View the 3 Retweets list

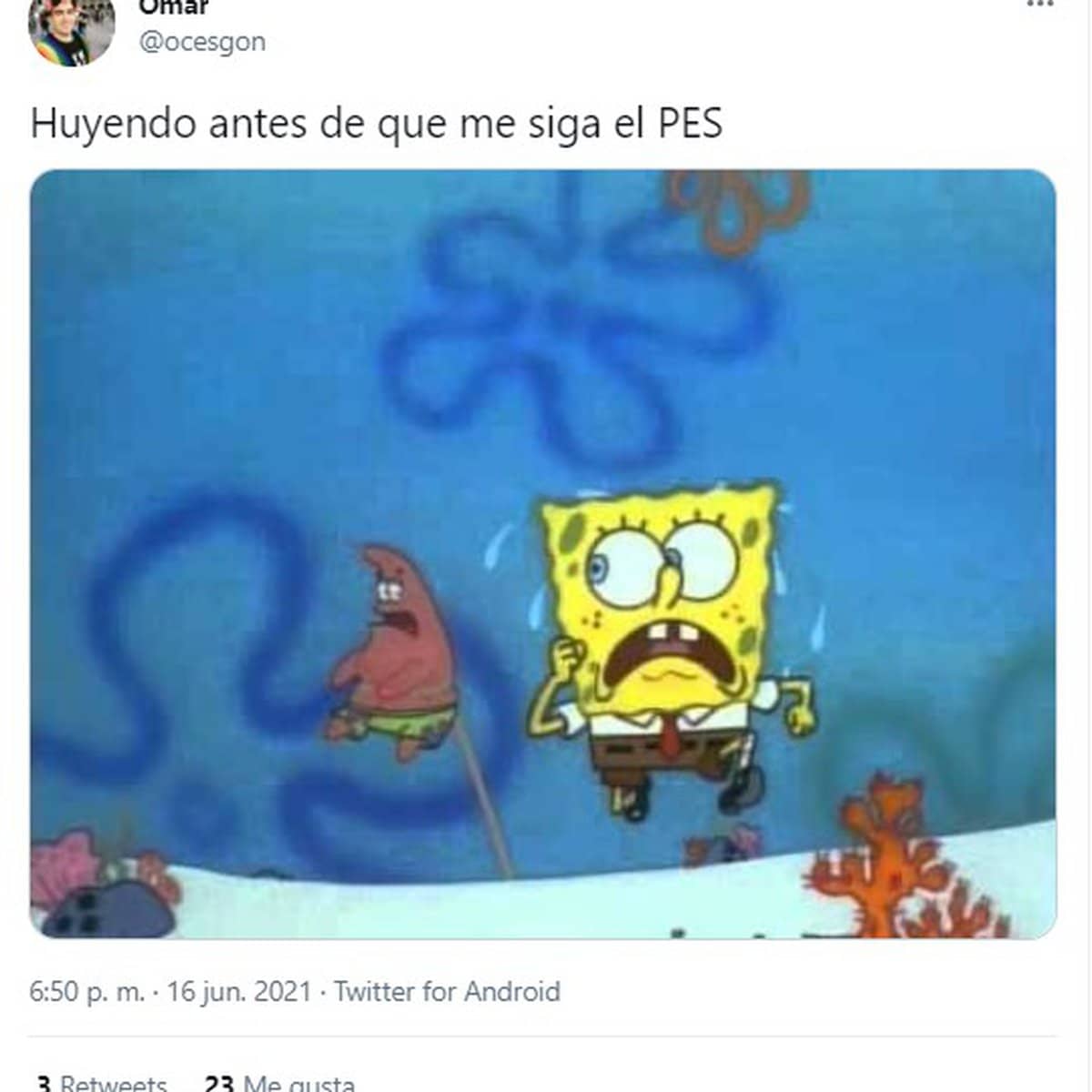[x=100, y=1083]
